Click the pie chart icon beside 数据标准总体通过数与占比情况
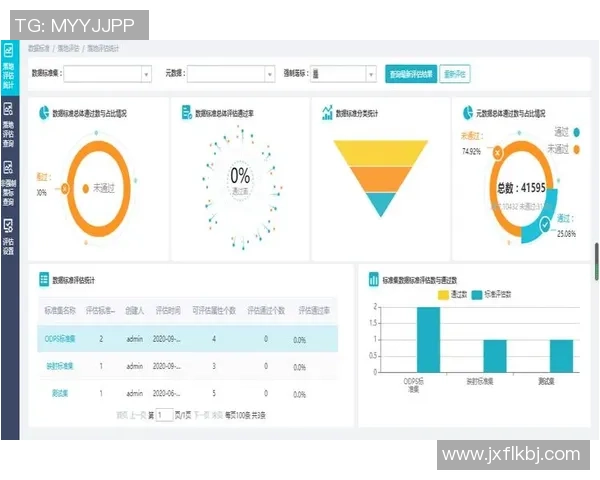Screen dimensions: 600x480 coord(44,113)
